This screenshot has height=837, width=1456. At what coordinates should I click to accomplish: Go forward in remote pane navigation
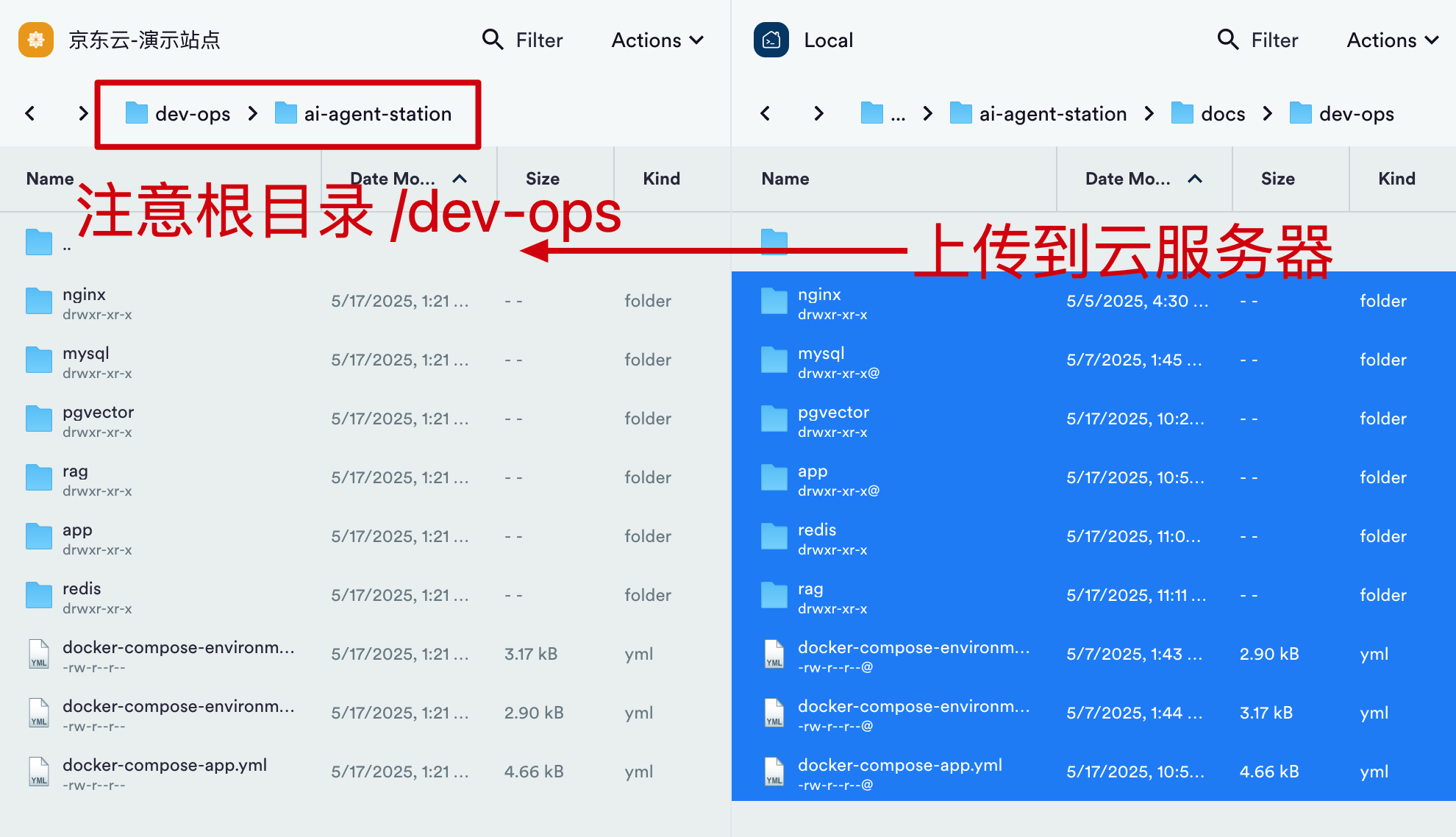tap(83, 113)
